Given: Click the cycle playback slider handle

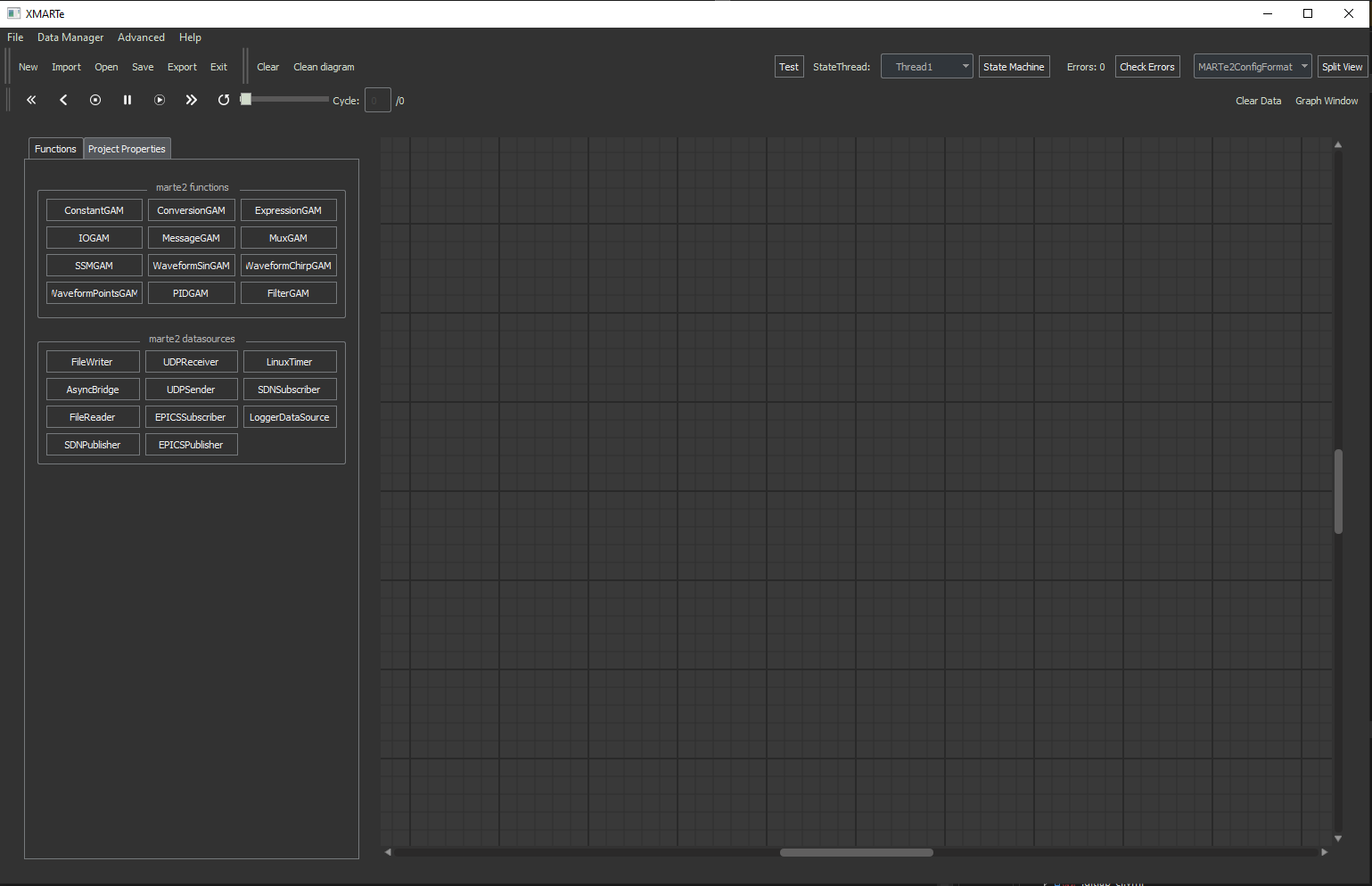Looking at the screenshot, I should point(246,100).
